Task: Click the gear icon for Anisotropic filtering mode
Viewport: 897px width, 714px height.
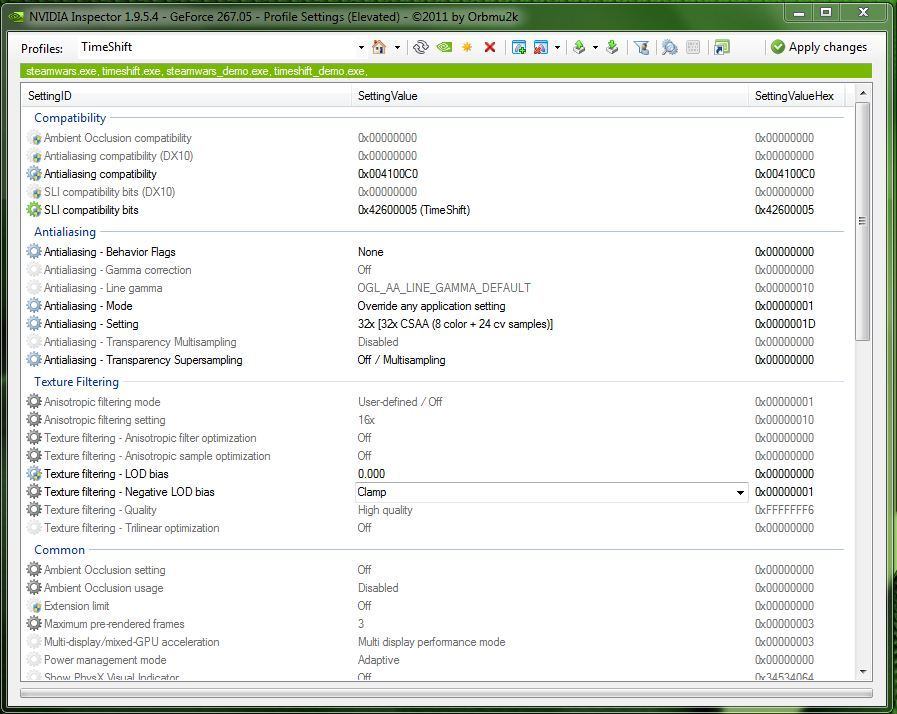Action: [x=34, y=402]
